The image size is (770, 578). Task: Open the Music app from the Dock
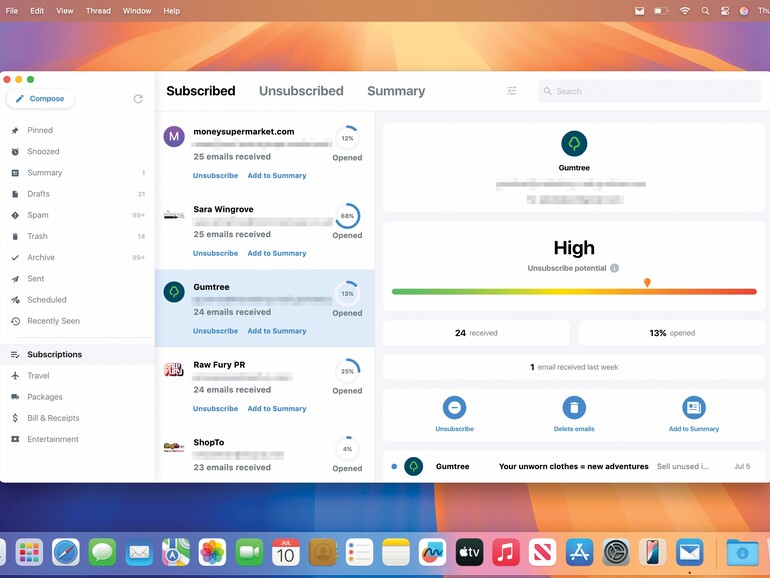[x=506, y=553]
